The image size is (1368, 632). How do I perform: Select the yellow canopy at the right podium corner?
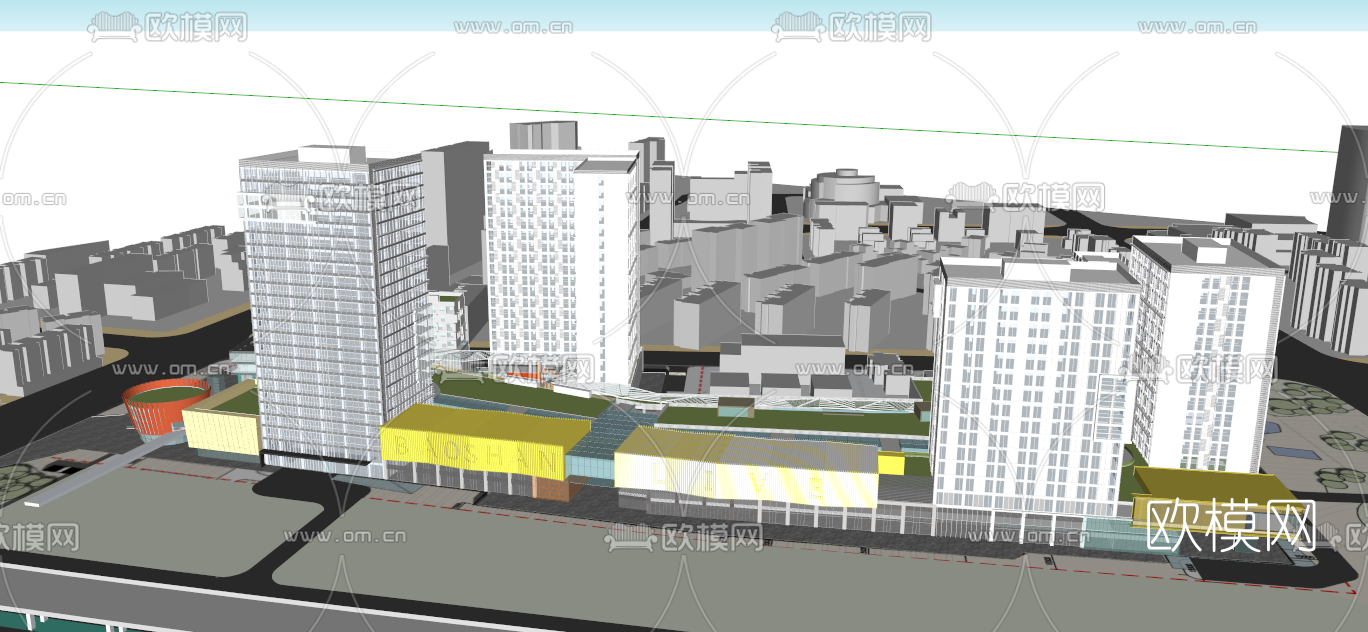pyautogui.click(x=1218, y=504)
